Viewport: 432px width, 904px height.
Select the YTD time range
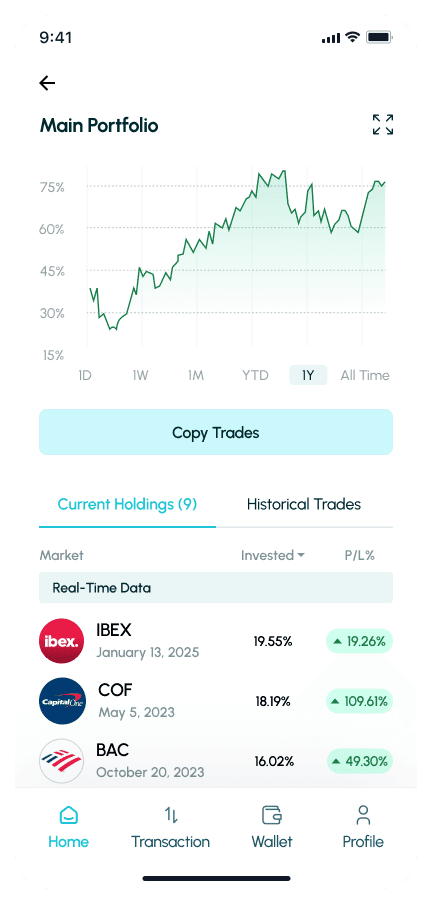[x=255, y=375]
